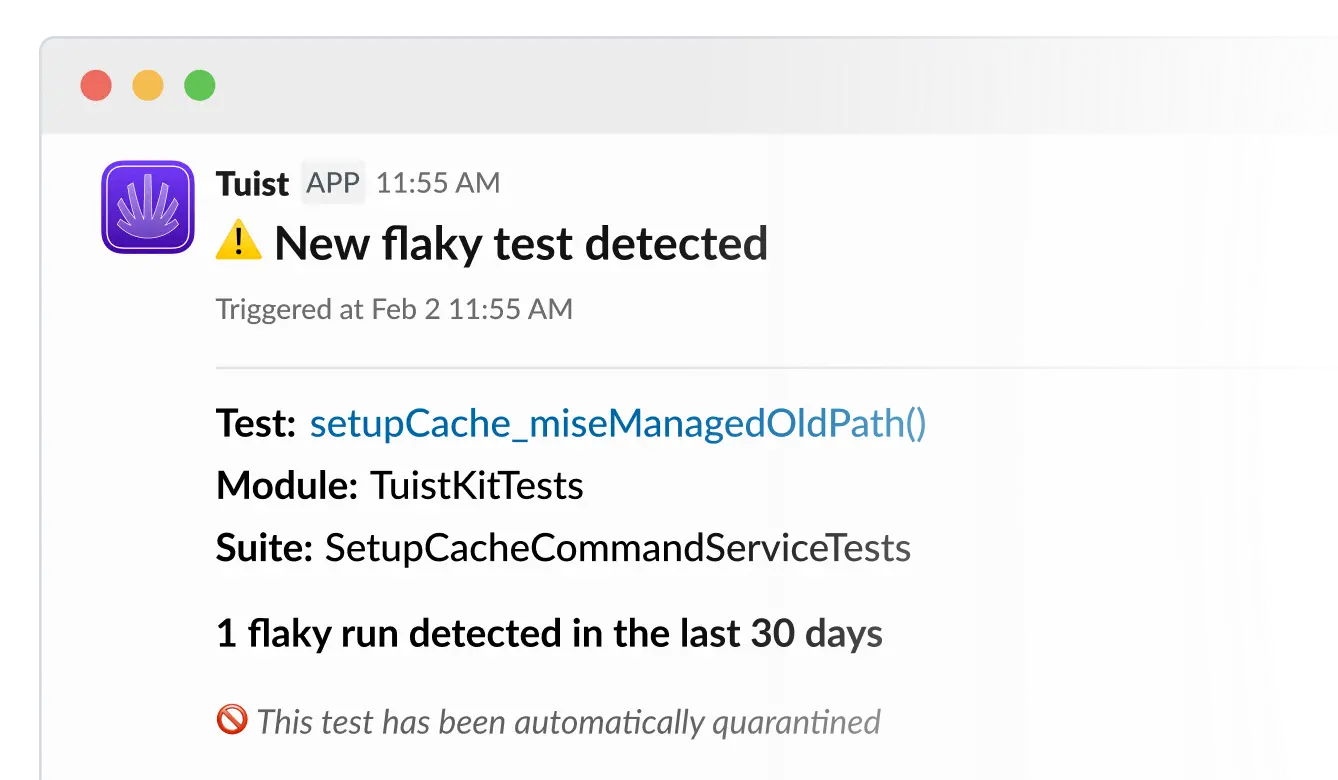This screenshot has height=780, width=1338.
Task: Click the warning sign before flaky test title
Action: pos(238,241)
